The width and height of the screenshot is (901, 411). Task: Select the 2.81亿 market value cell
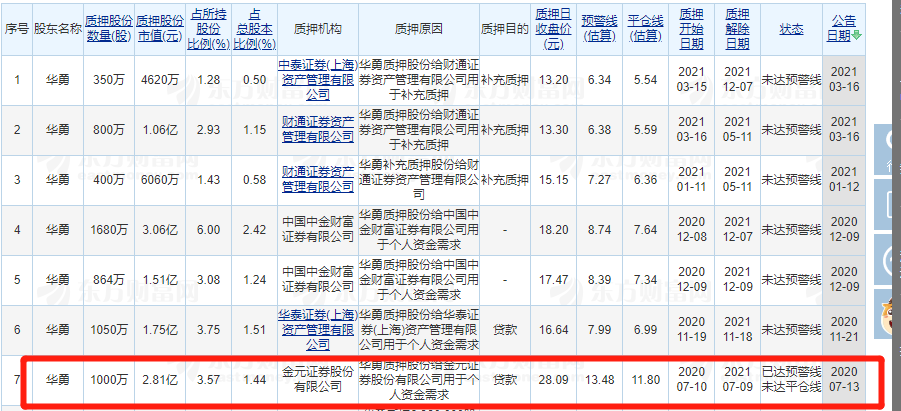pos(160,380)
